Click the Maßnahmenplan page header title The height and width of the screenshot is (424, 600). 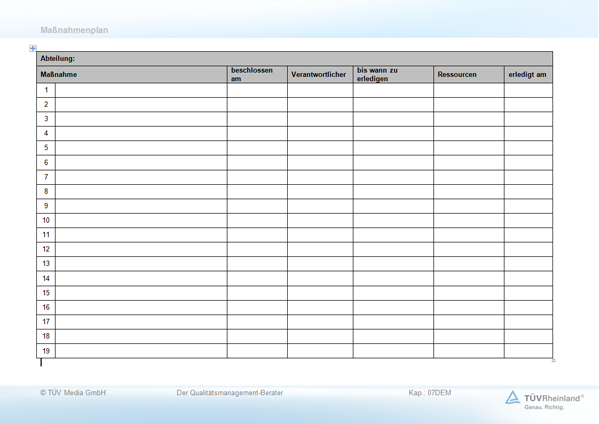point(74,30)
